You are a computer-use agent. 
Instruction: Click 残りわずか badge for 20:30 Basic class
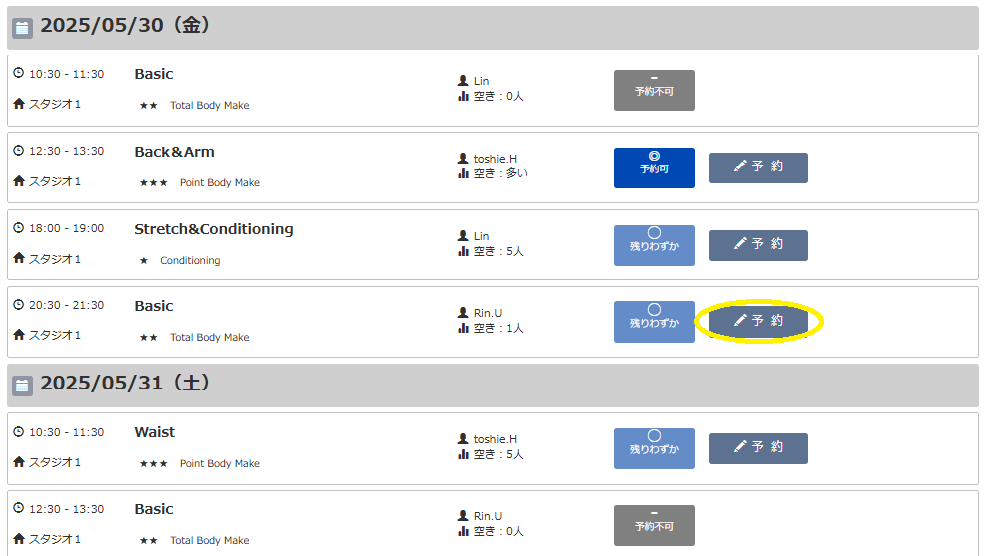tap(654, 322)
